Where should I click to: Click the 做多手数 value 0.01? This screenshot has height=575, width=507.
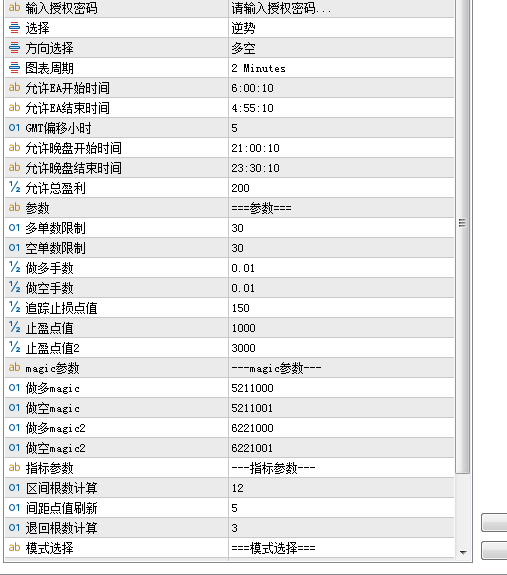tap(341, 268)
